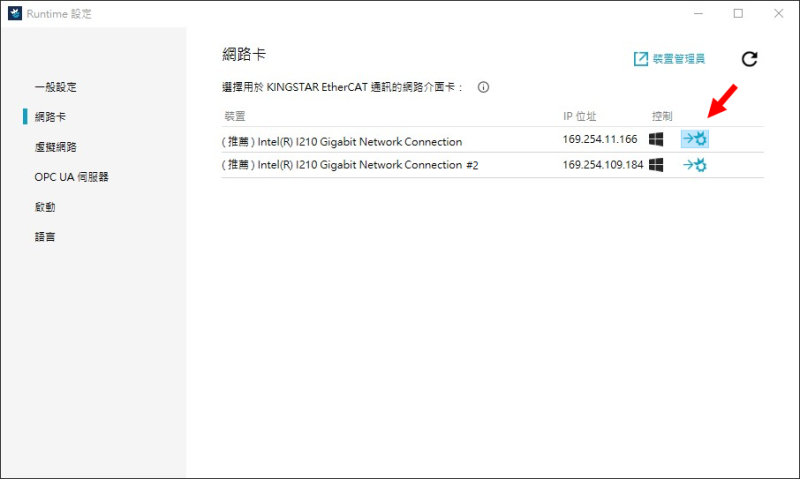This screenshot has width=800, height=479.
Task: Click 控制 column header
Action: click(662, 116)
